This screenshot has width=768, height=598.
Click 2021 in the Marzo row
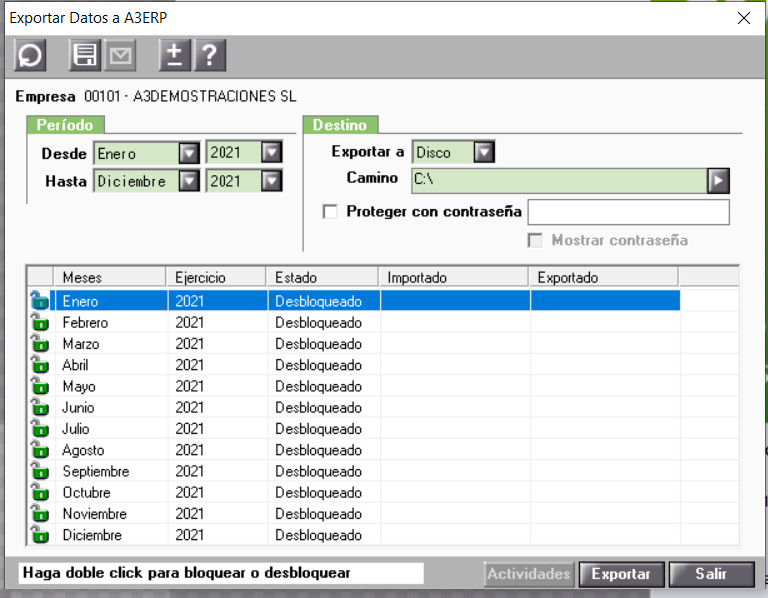pyautogui.click(x=190, y=344)
